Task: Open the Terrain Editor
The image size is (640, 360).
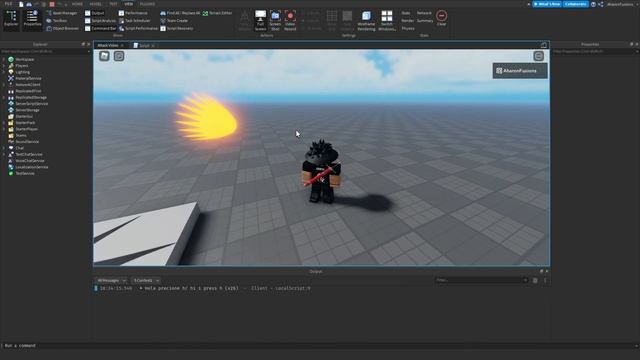Action: (x=217, y=13)
